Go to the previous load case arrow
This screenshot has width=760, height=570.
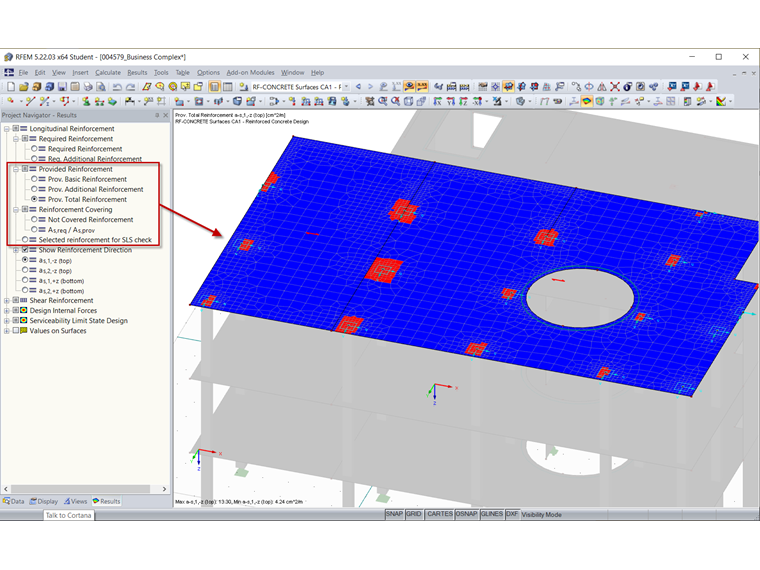[358, 86]
